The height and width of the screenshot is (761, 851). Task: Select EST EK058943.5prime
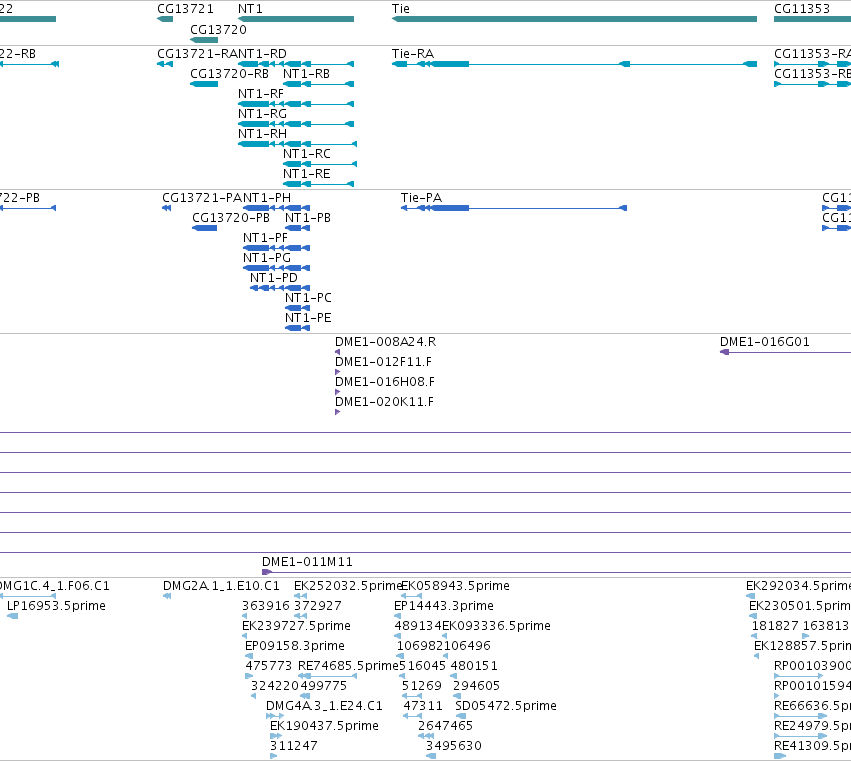click(x=411, y=596)
